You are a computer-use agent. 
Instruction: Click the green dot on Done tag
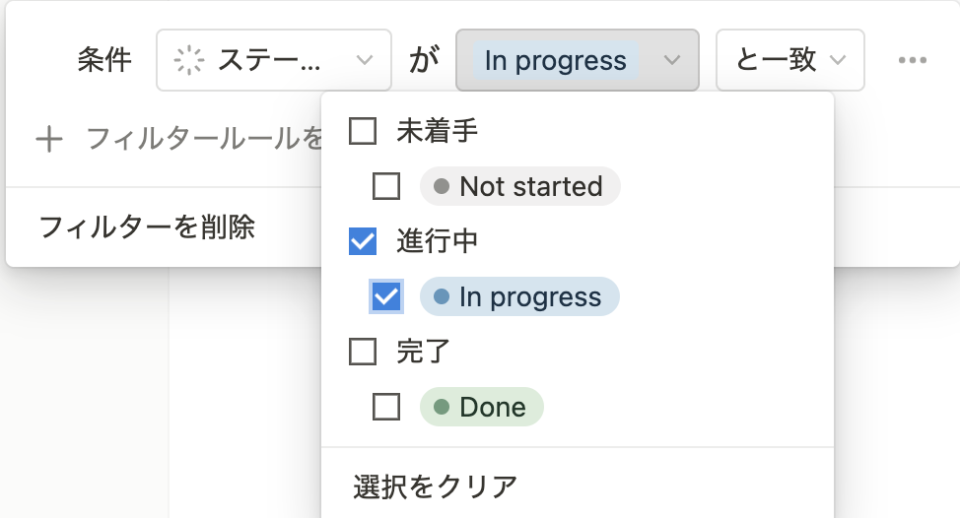441,407
